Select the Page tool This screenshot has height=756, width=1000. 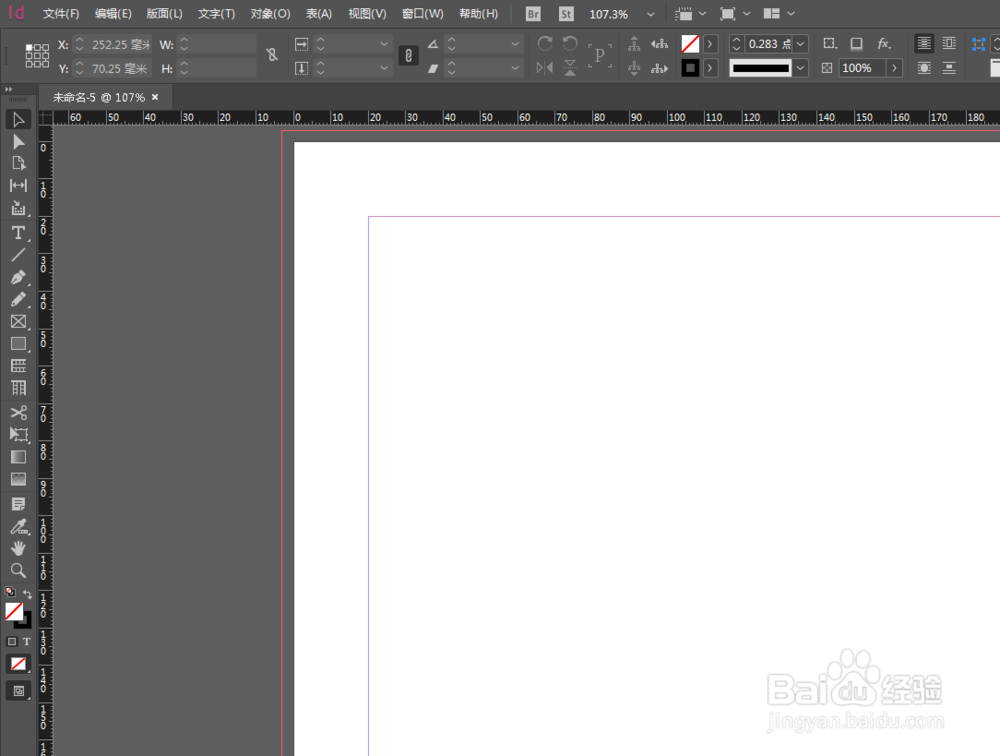(x=18, y=163)
